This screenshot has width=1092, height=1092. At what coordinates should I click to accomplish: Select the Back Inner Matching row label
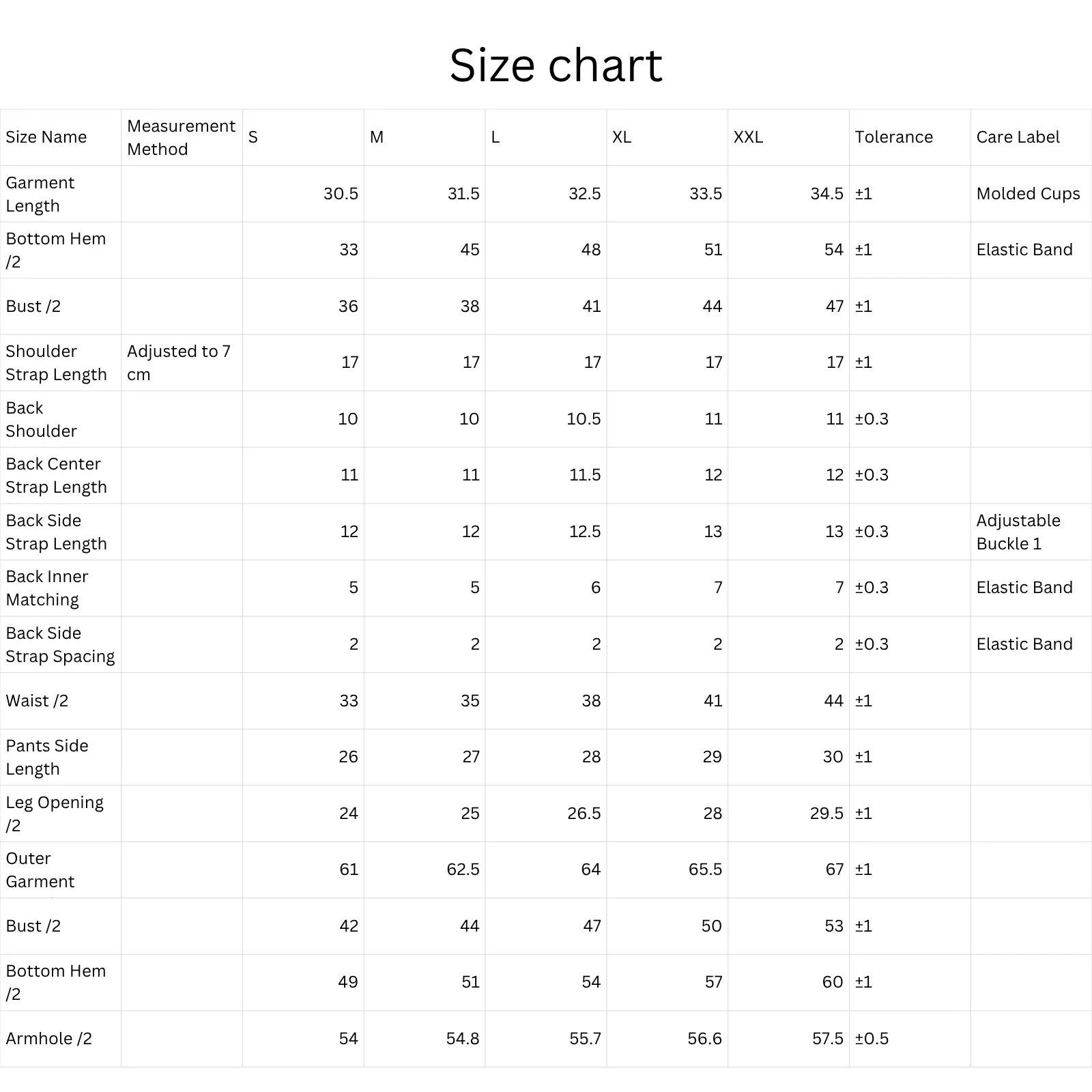47,588
